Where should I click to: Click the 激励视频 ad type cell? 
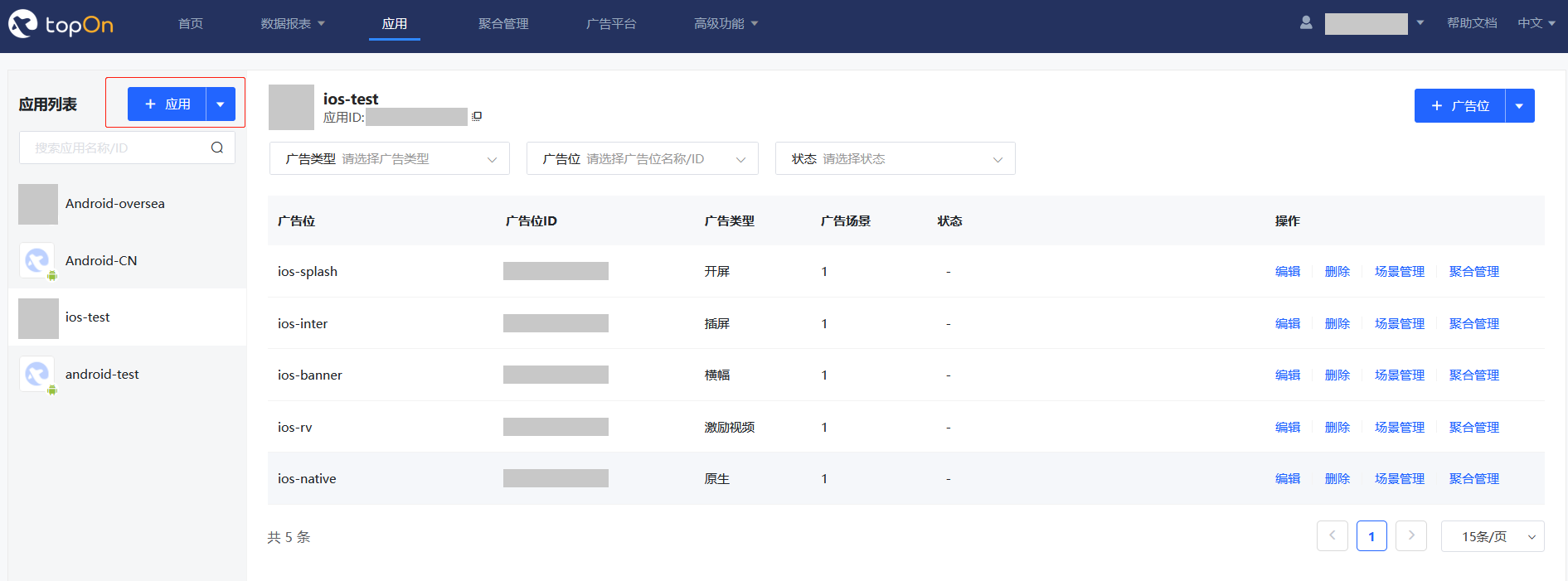point(730,427)
